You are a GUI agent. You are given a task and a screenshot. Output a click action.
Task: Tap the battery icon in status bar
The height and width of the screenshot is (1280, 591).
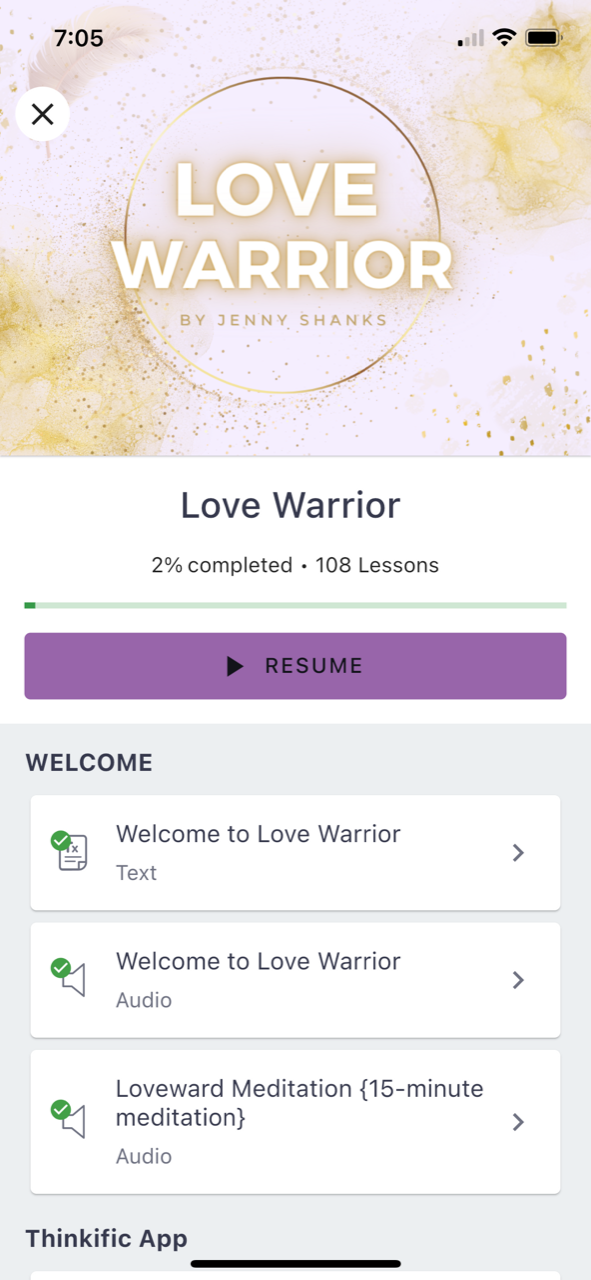[x=543, y=38]
